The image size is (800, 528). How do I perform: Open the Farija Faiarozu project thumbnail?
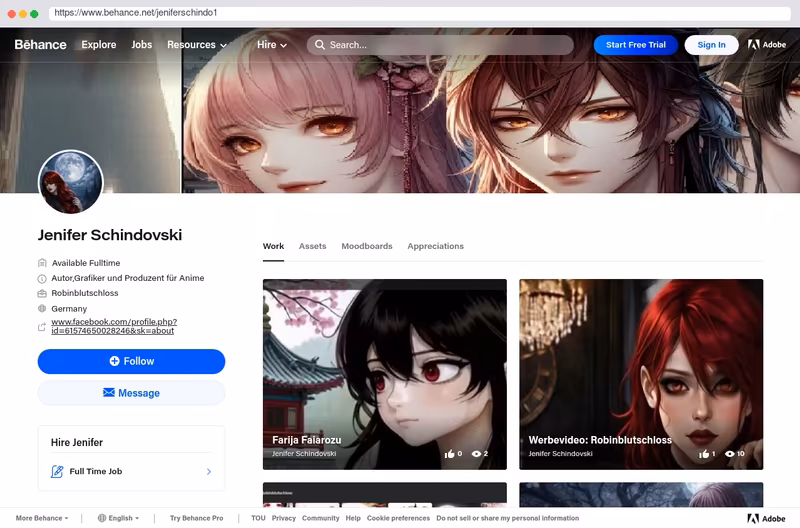[x=385, y=374]
